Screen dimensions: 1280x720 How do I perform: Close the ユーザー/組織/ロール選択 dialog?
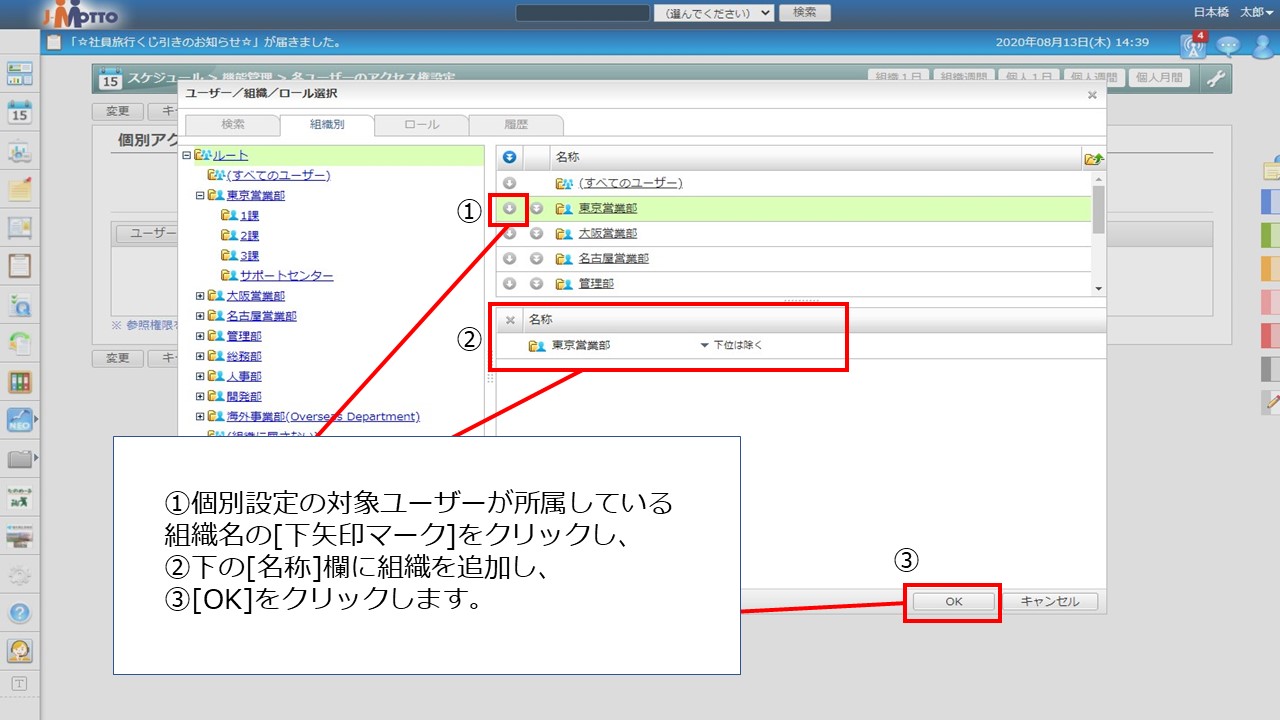[x=1092, y=95]
